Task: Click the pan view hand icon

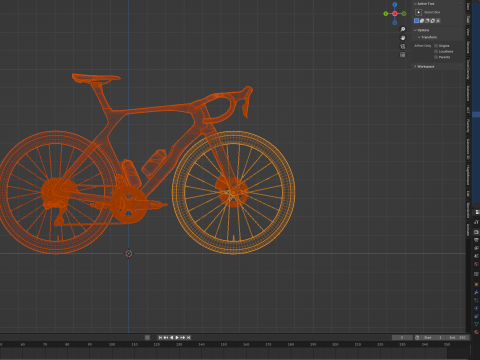Action: tap(403, 38)
